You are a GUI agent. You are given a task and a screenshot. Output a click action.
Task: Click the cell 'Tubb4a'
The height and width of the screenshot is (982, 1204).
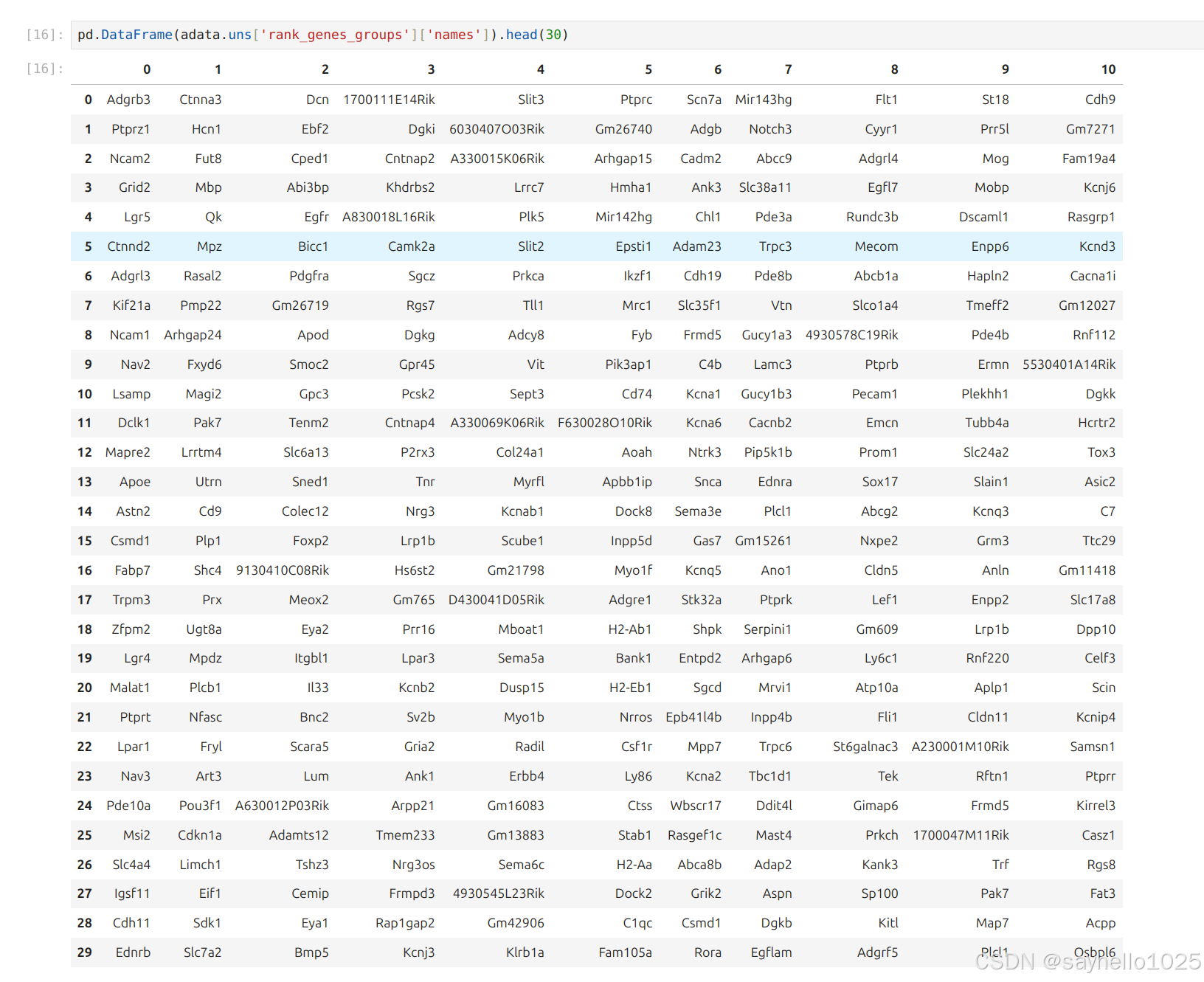coord(987,423)
